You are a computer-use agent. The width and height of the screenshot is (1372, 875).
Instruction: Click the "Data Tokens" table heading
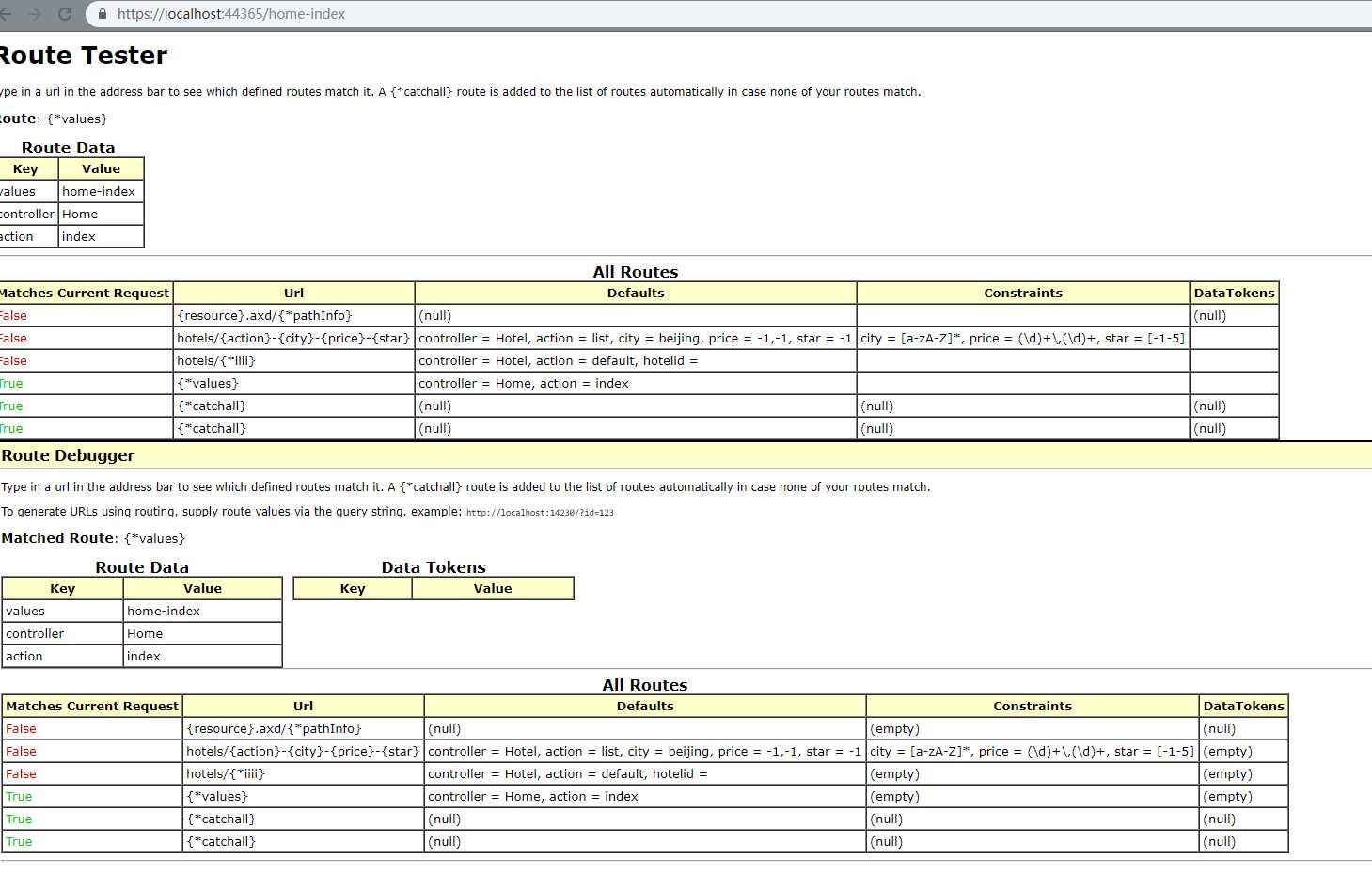pos(434,567)
